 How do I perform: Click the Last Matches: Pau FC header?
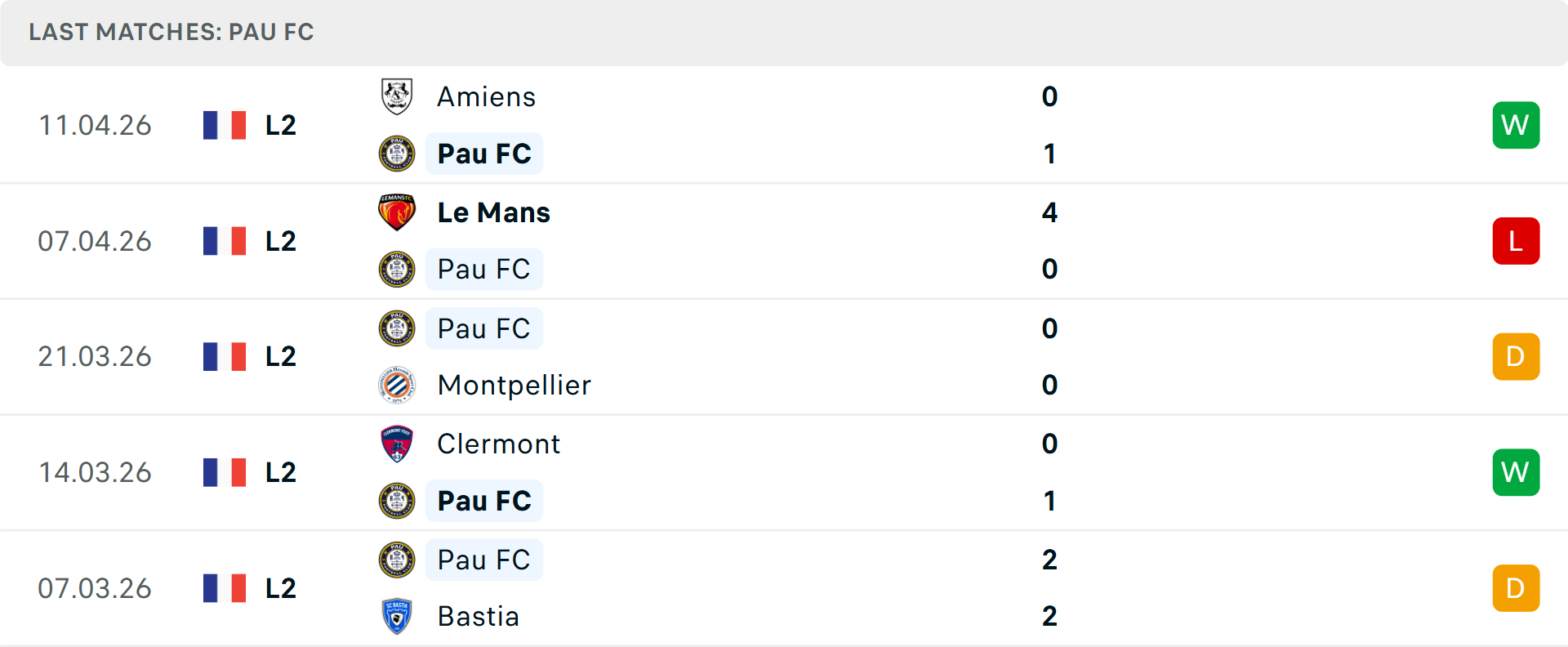click(x=171, y=32)
